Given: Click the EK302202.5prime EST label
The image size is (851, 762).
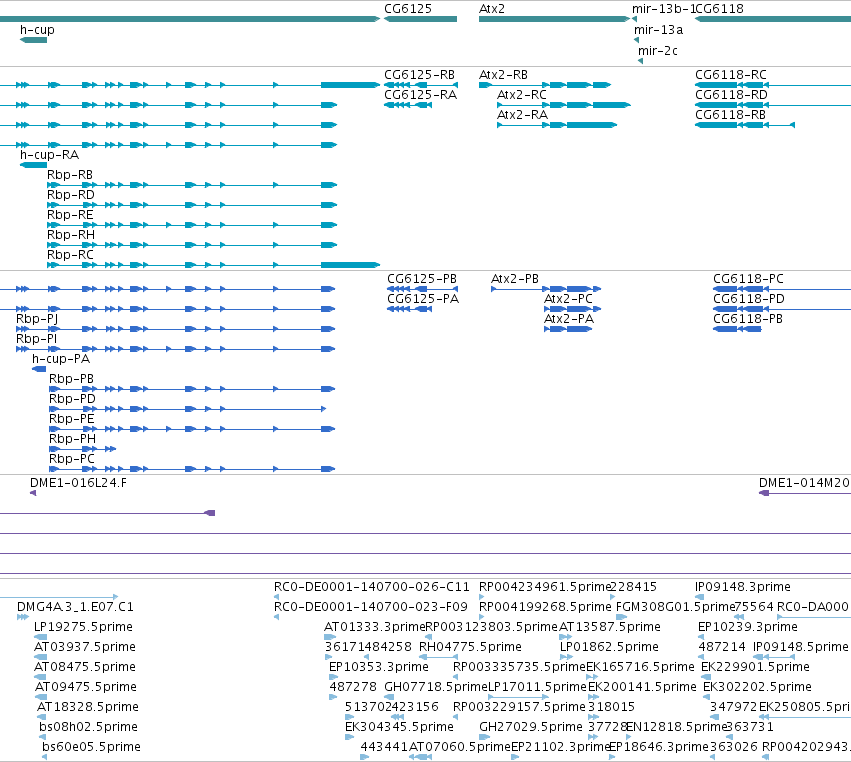Looking at the screenshot, I should point(758,687).
